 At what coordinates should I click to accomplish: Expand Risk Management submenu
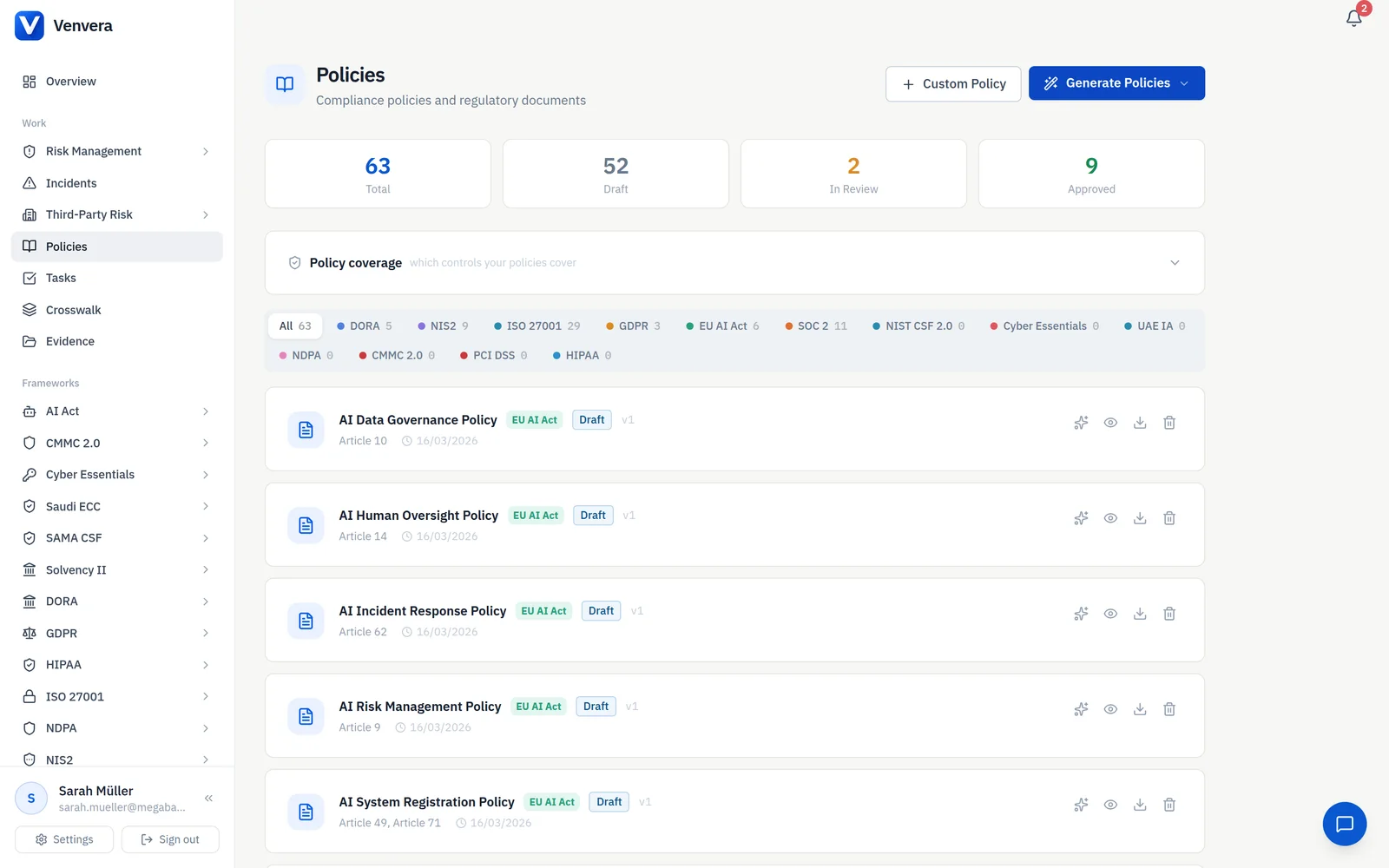click(x=205, y=151)
